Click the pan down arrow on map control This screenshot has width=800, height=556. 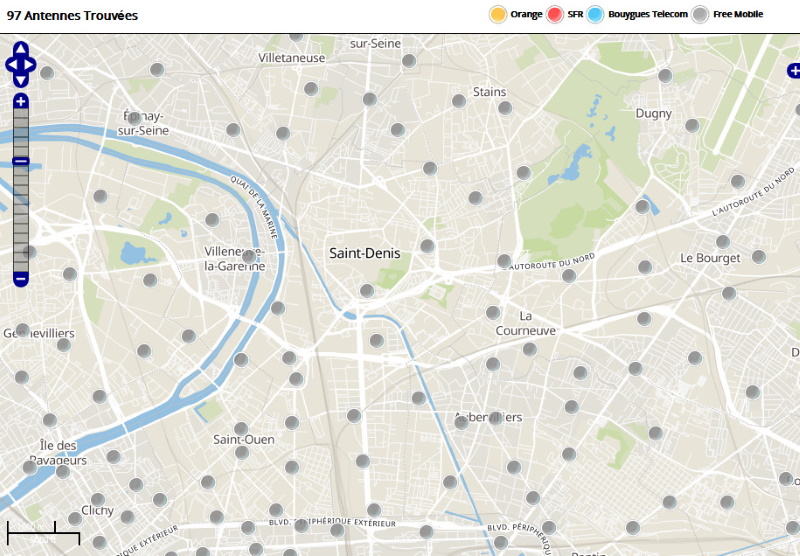coord(21,80)
